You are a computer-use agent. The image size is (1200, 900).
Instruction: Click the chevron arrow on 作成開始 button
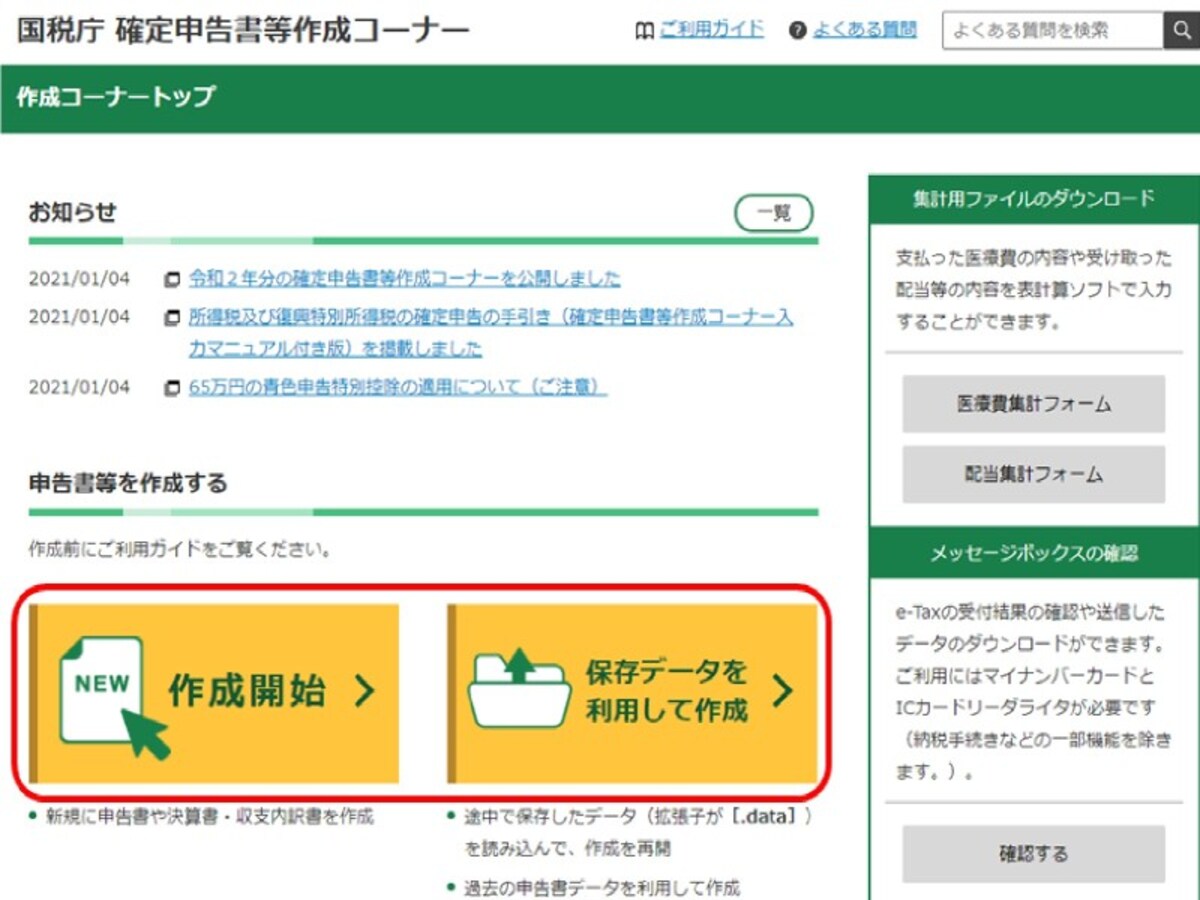click(x=365, y=690)
